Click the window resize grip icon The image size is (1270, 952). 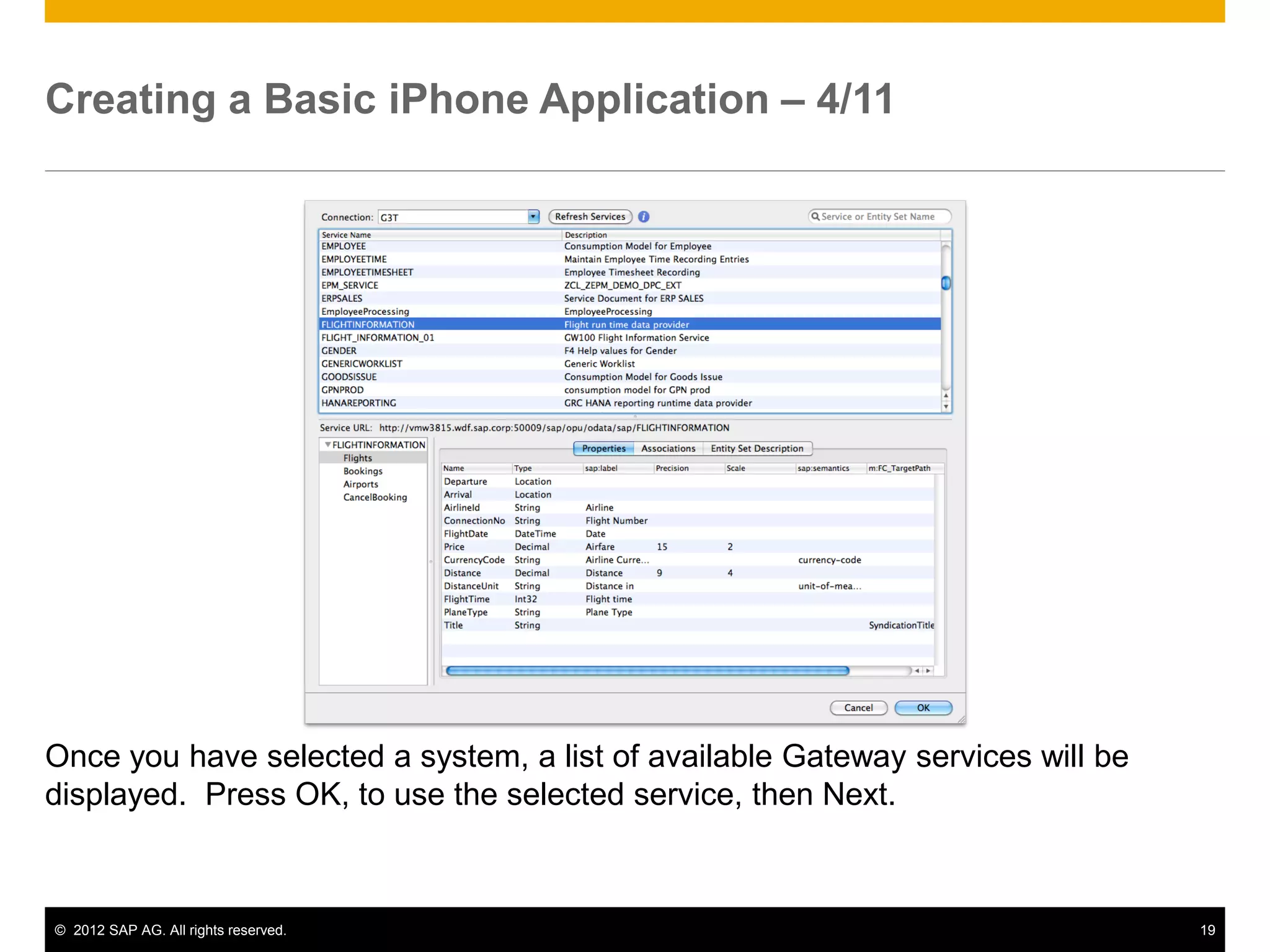961,720
